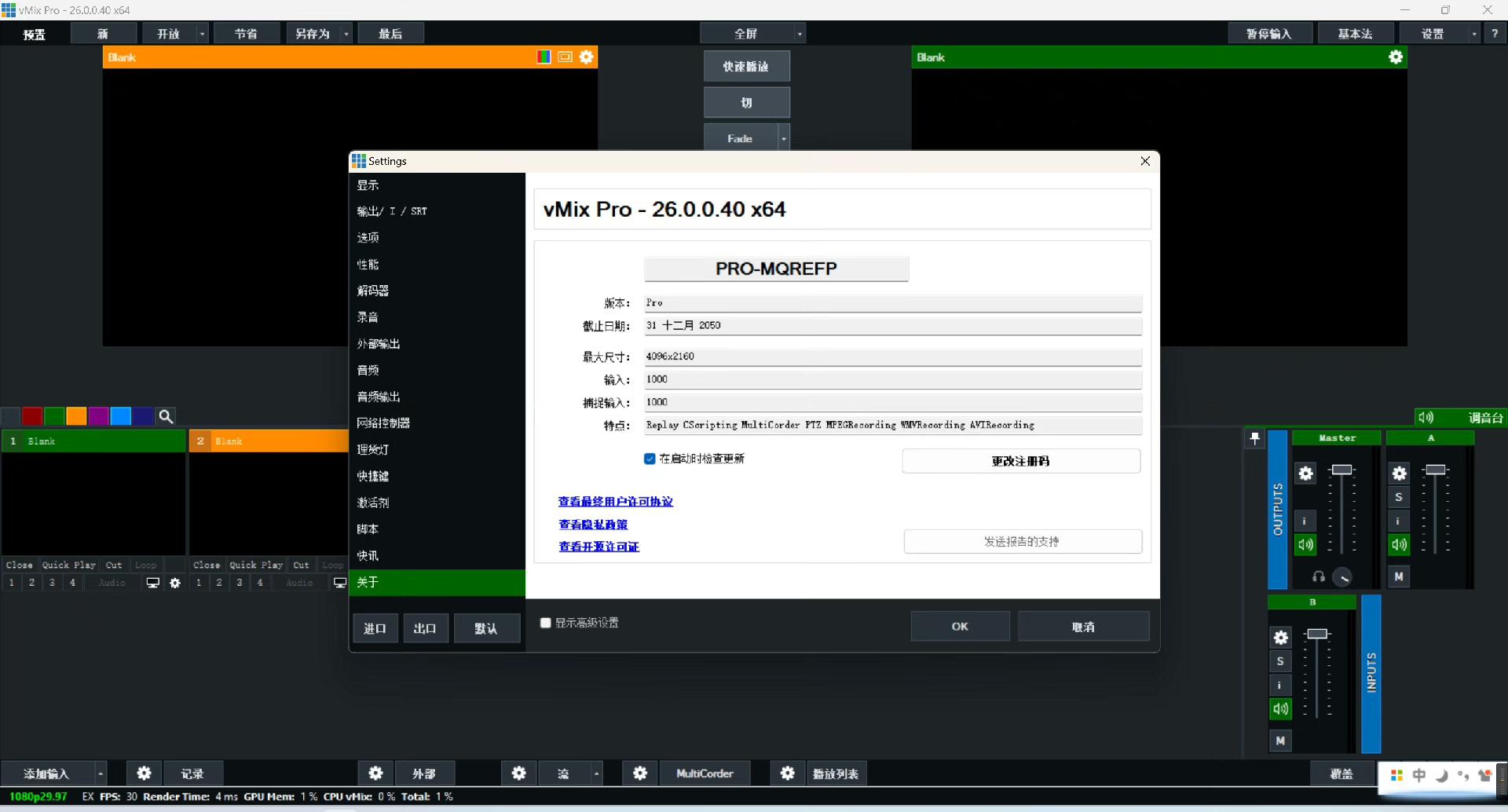Viewport: 1508px width, 812px height.
Task: Toggle the 'M' button on bus A
Action: (x=1398, y=576)
